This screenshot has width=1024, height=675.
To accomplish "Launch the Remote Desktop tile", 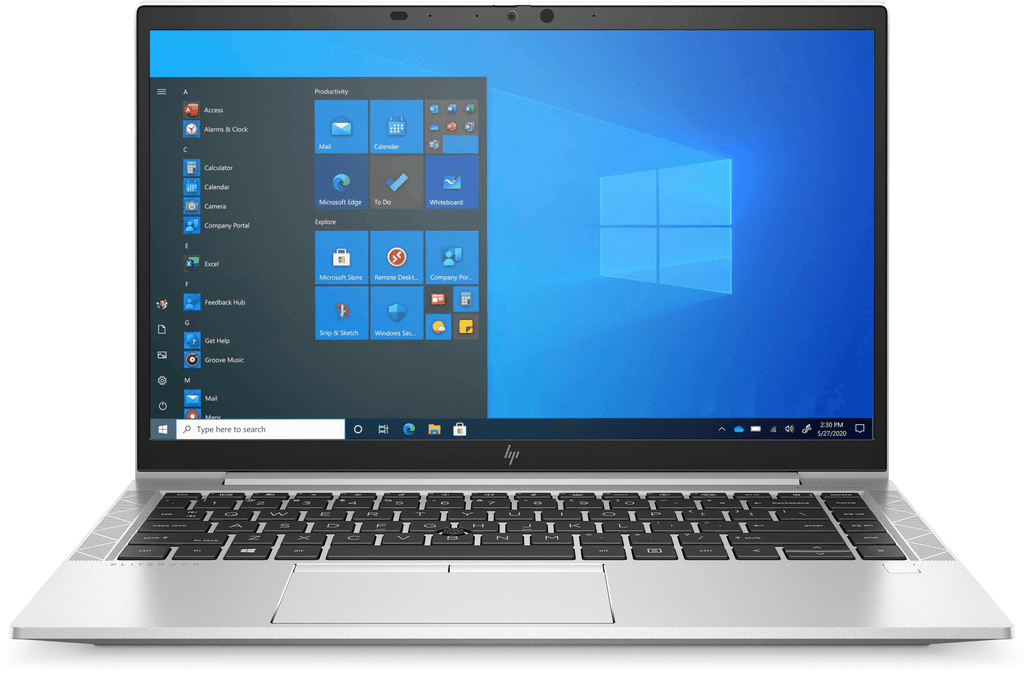I will tap(396, 257).
